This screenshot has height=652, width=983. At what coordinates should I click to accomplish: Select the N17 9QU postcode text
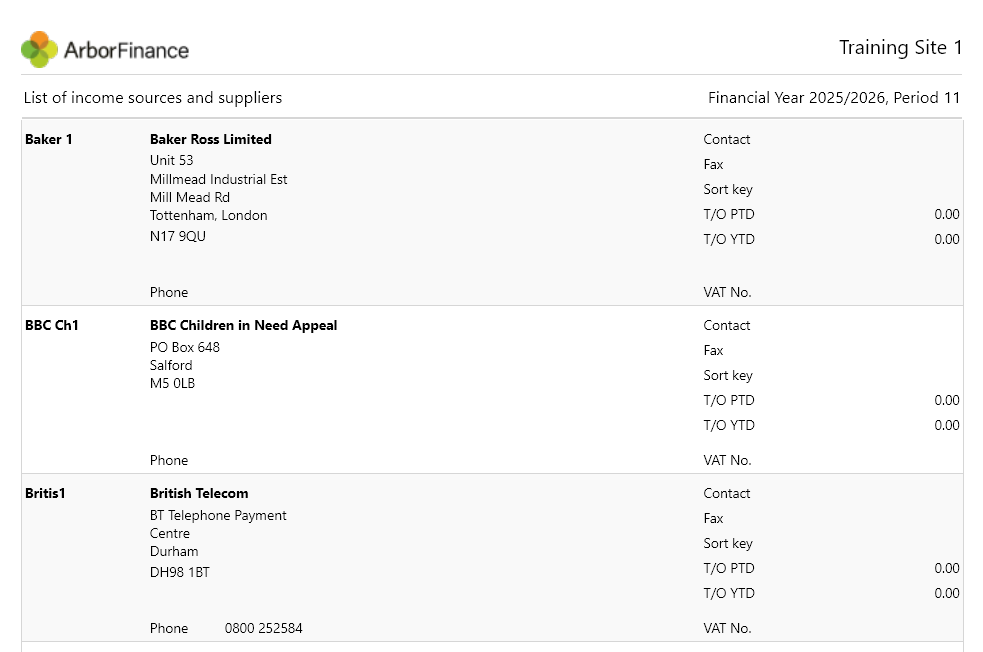click(x=177, y=236)
